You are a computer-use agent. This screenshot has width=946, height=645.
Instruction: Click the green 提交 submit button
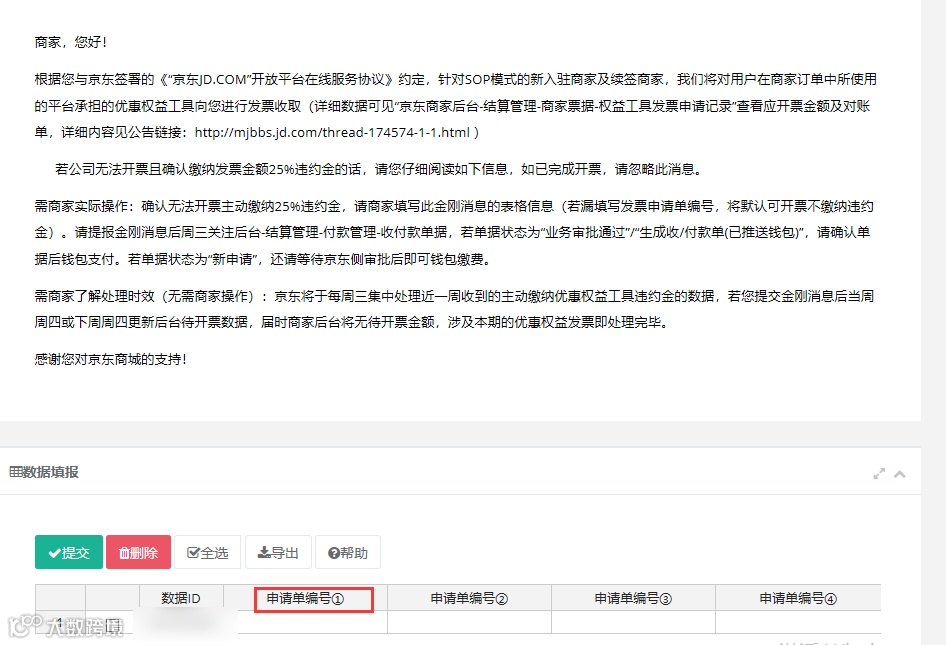pyautogui.click(x=69, y=552)
